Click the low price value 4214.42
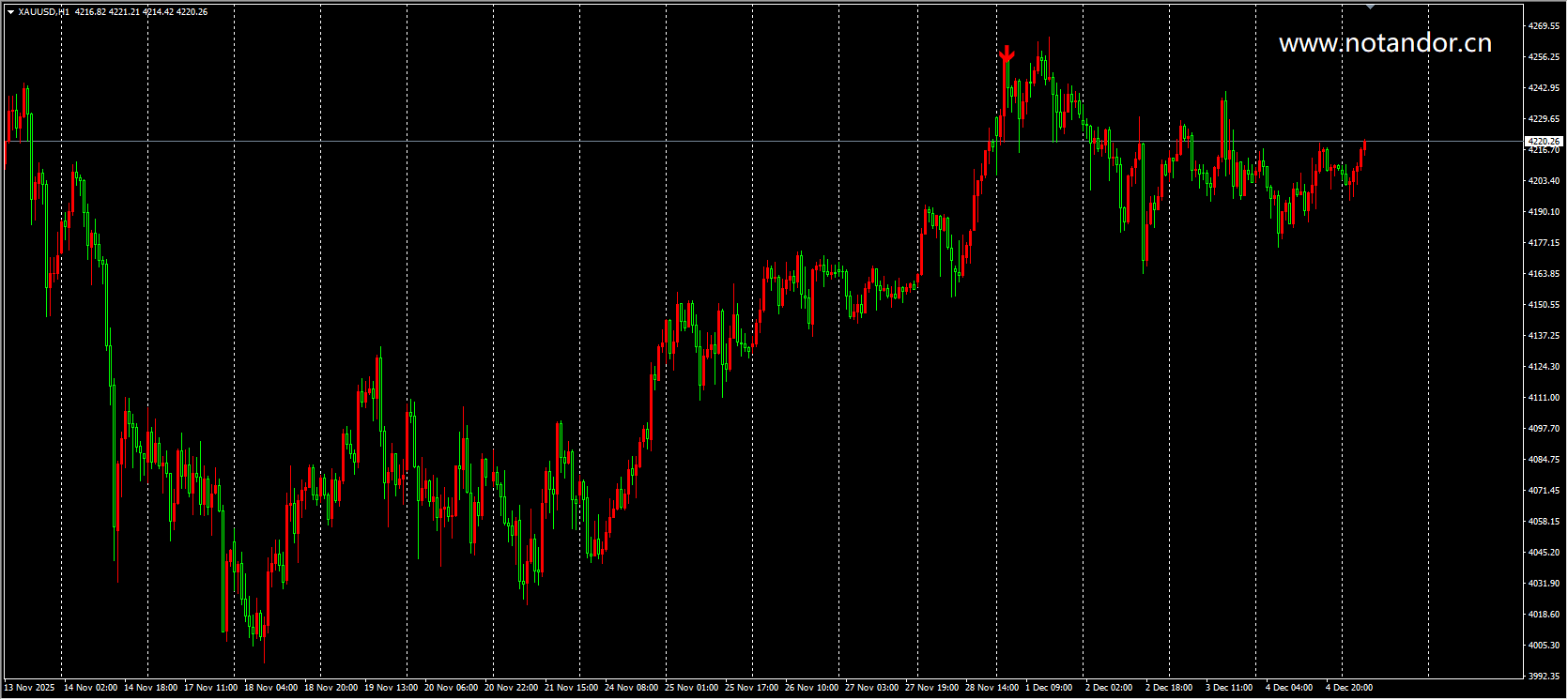The image size is (1568, 700). coord(159,12)
